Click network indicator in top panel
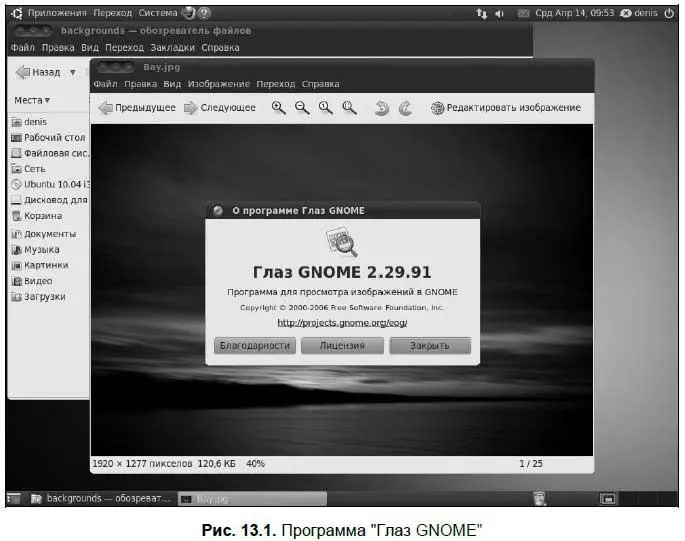 481,14
